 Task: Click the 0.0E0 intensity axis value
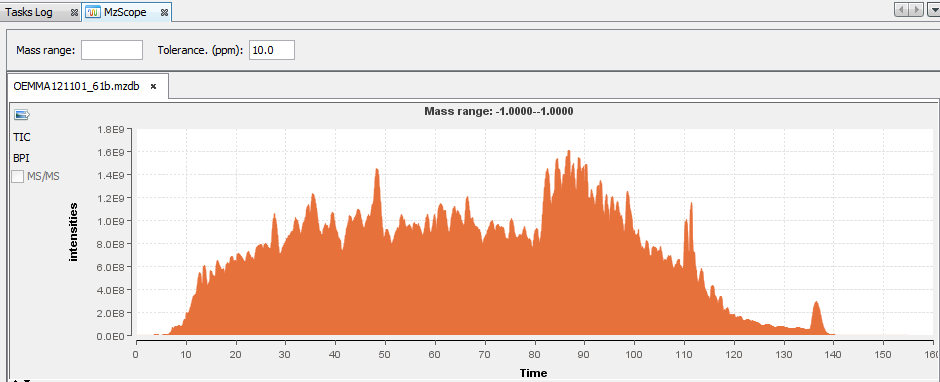[112, 336]
